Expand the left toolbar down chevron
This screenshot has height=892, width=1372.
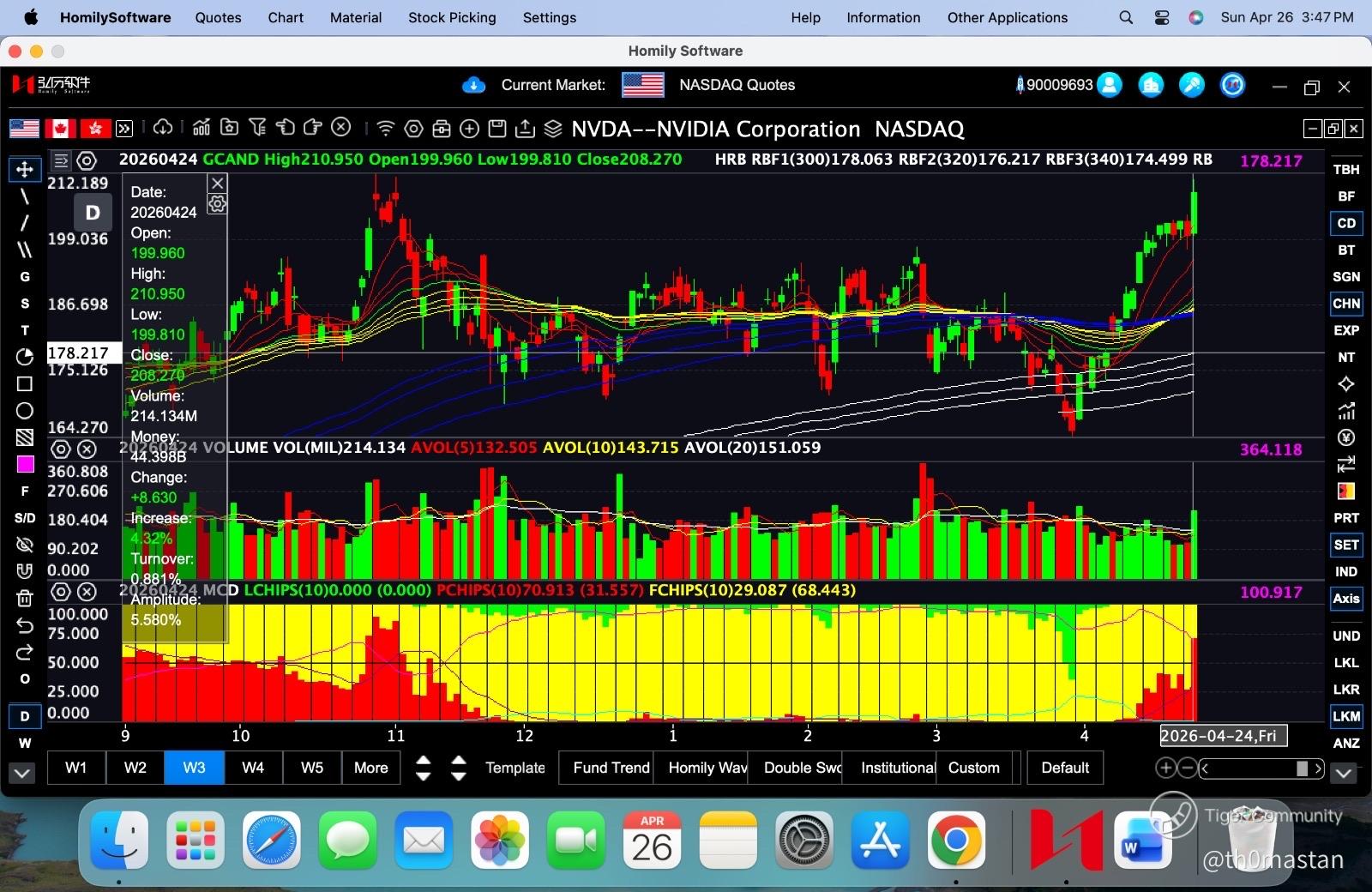coord(22,773)
